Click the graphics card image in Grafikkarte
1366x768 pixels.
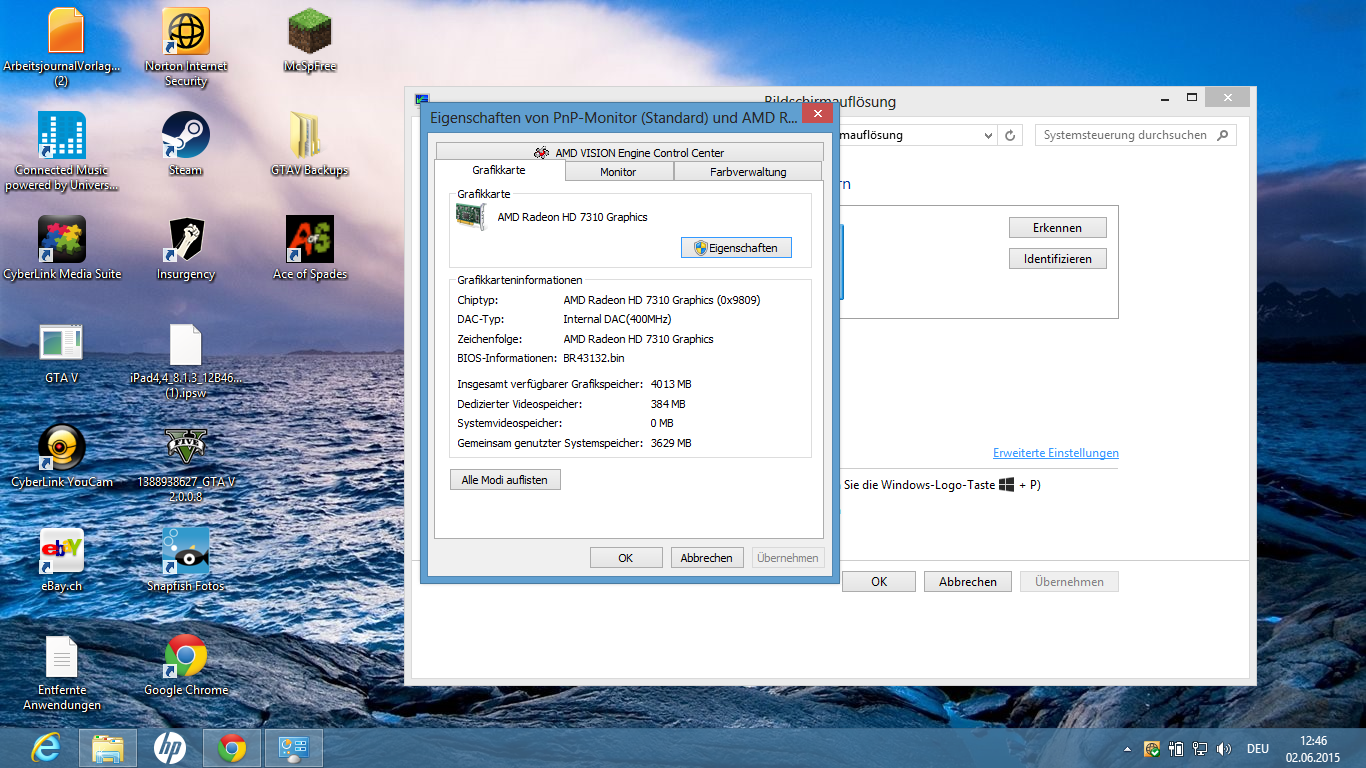coord(470,217)
